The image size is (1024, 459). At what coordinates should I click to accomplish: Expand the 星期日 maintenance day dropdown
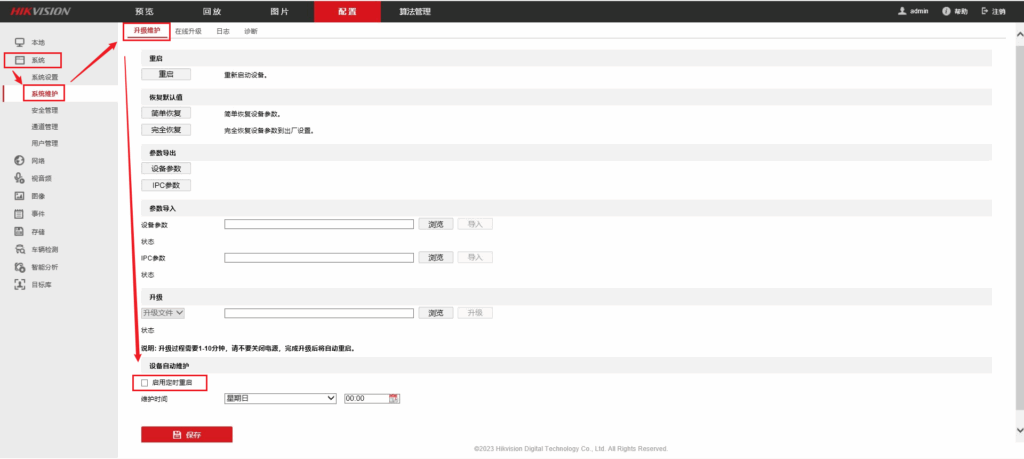click(x=280, y=398)
